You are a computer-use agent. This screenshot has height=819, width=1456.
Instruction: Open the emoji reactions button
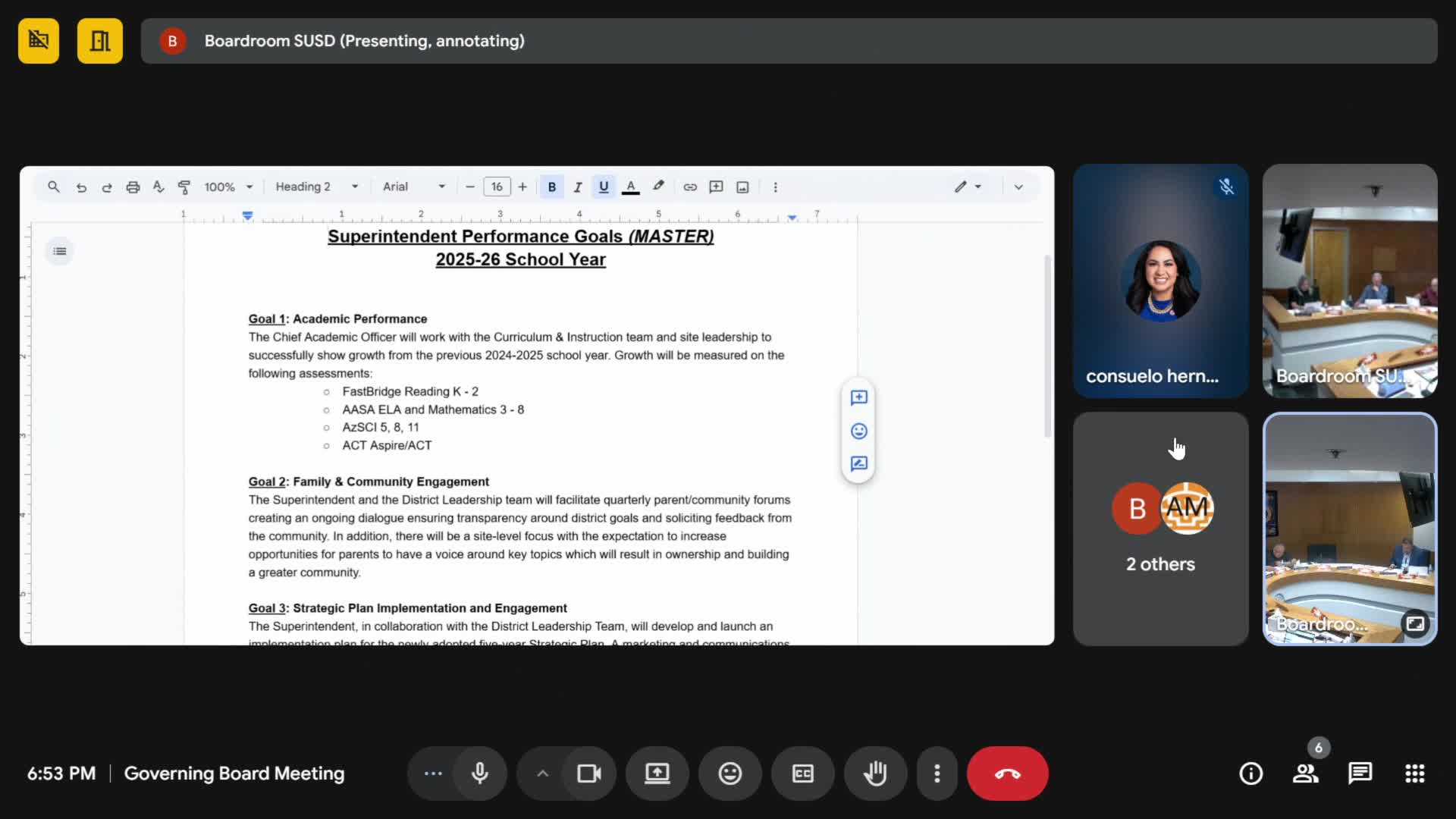tap(730, 773)
